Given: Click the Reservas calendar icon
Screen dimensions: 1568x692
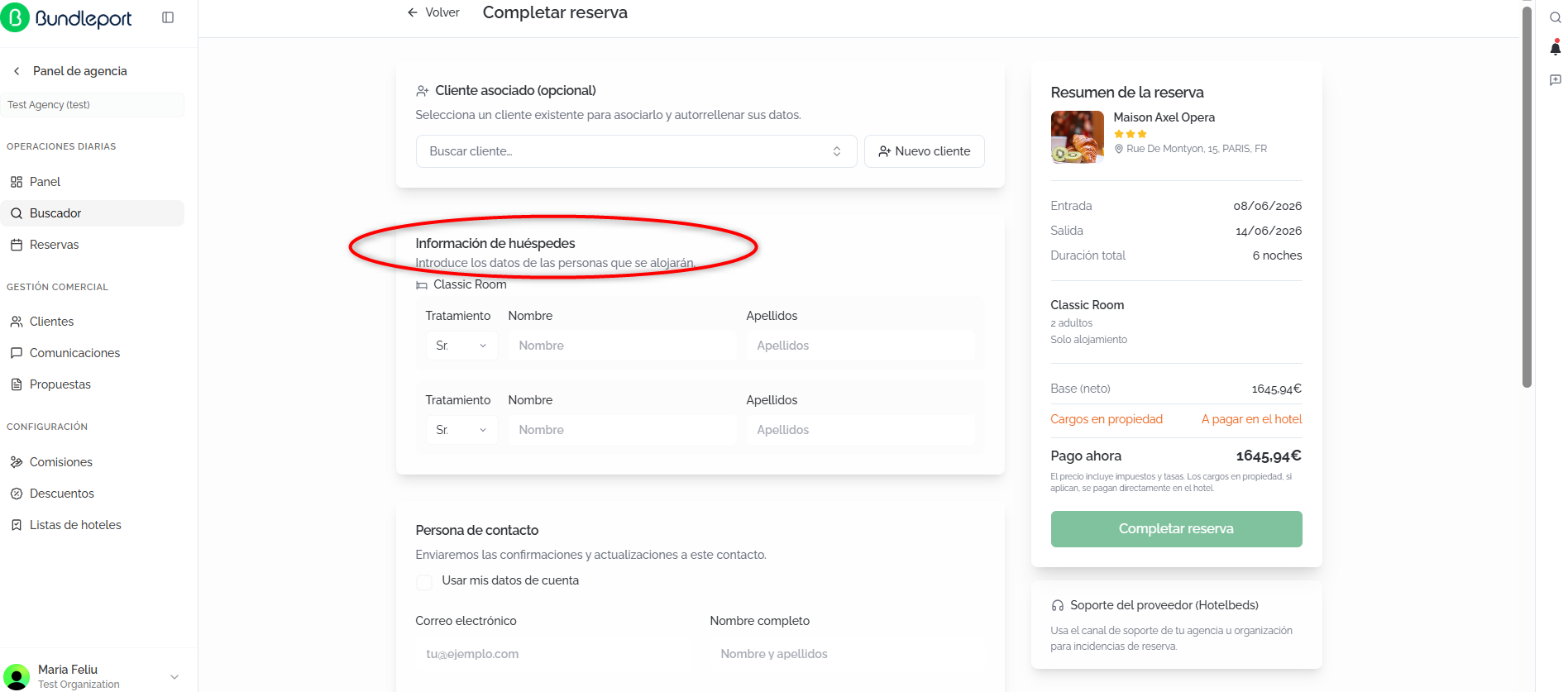Looking at the screenshot, I should (17, 245).
